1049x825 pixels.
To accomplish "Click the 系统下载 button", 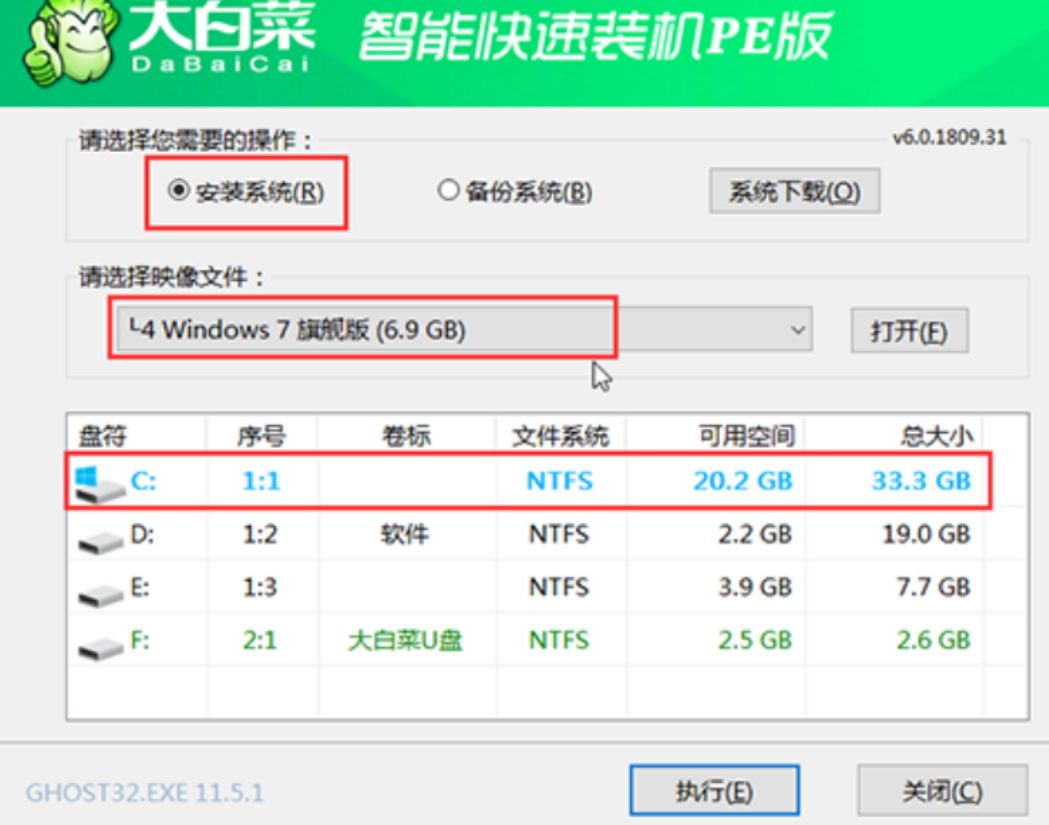I will [x=794, y=192].
